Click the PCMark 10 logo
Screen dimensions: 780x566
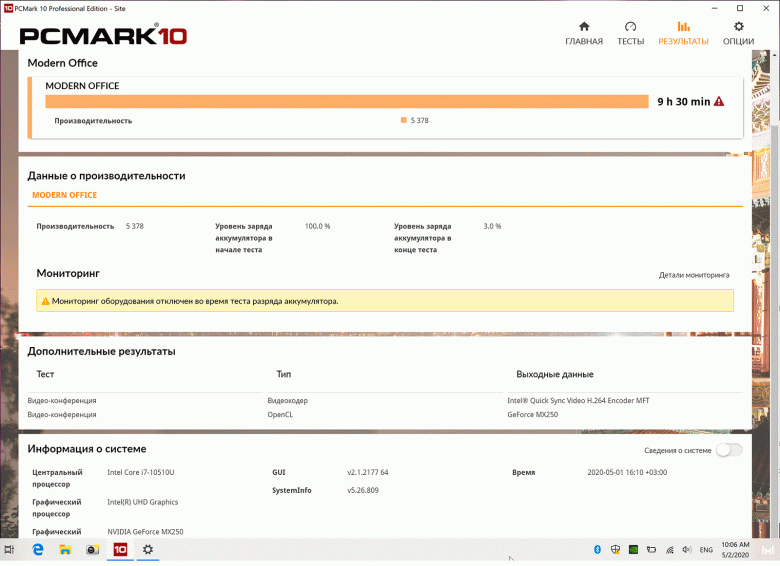click(103, 36)
